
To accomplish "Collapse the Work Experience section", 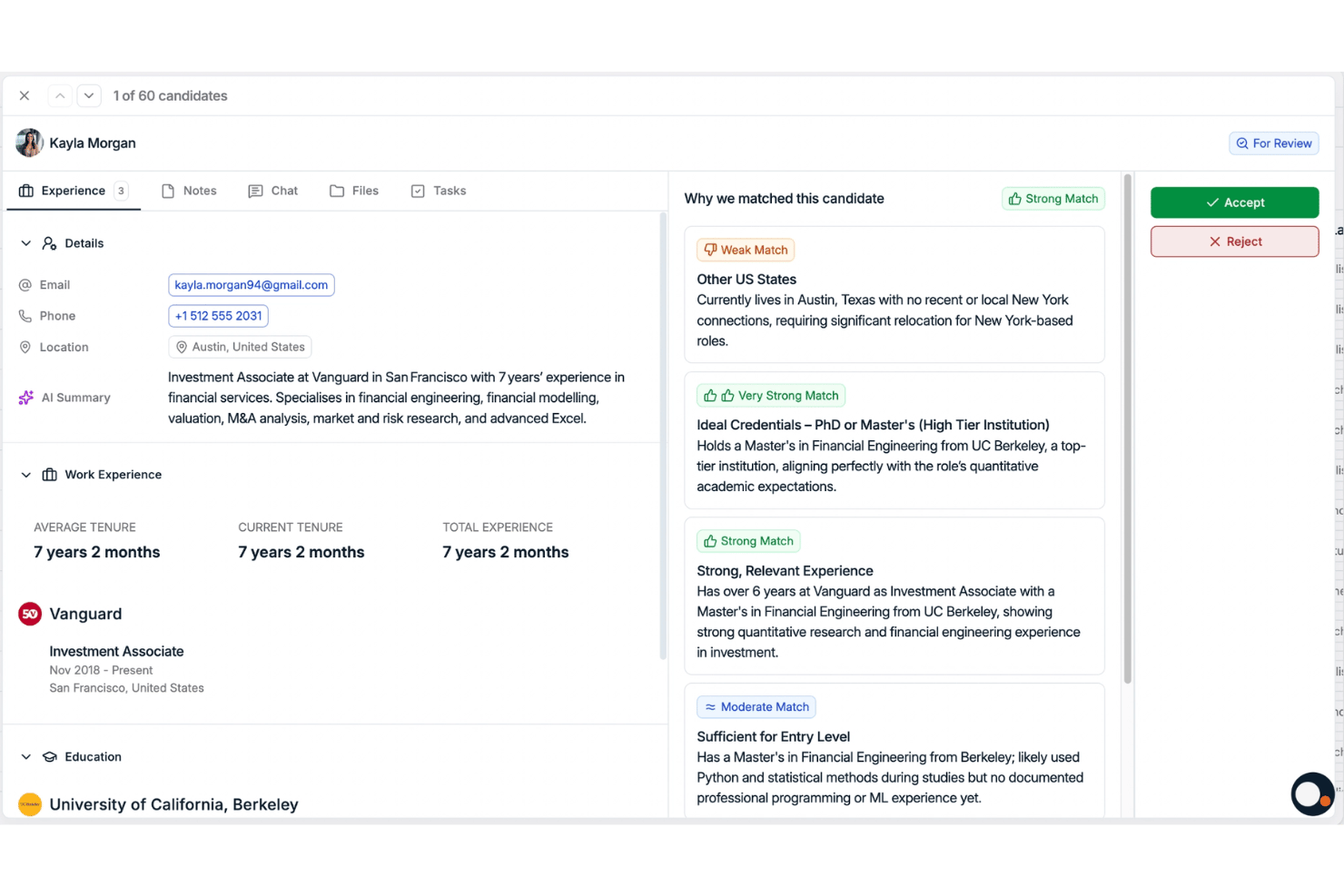I will pyautogui.click(x=25, y=475).
